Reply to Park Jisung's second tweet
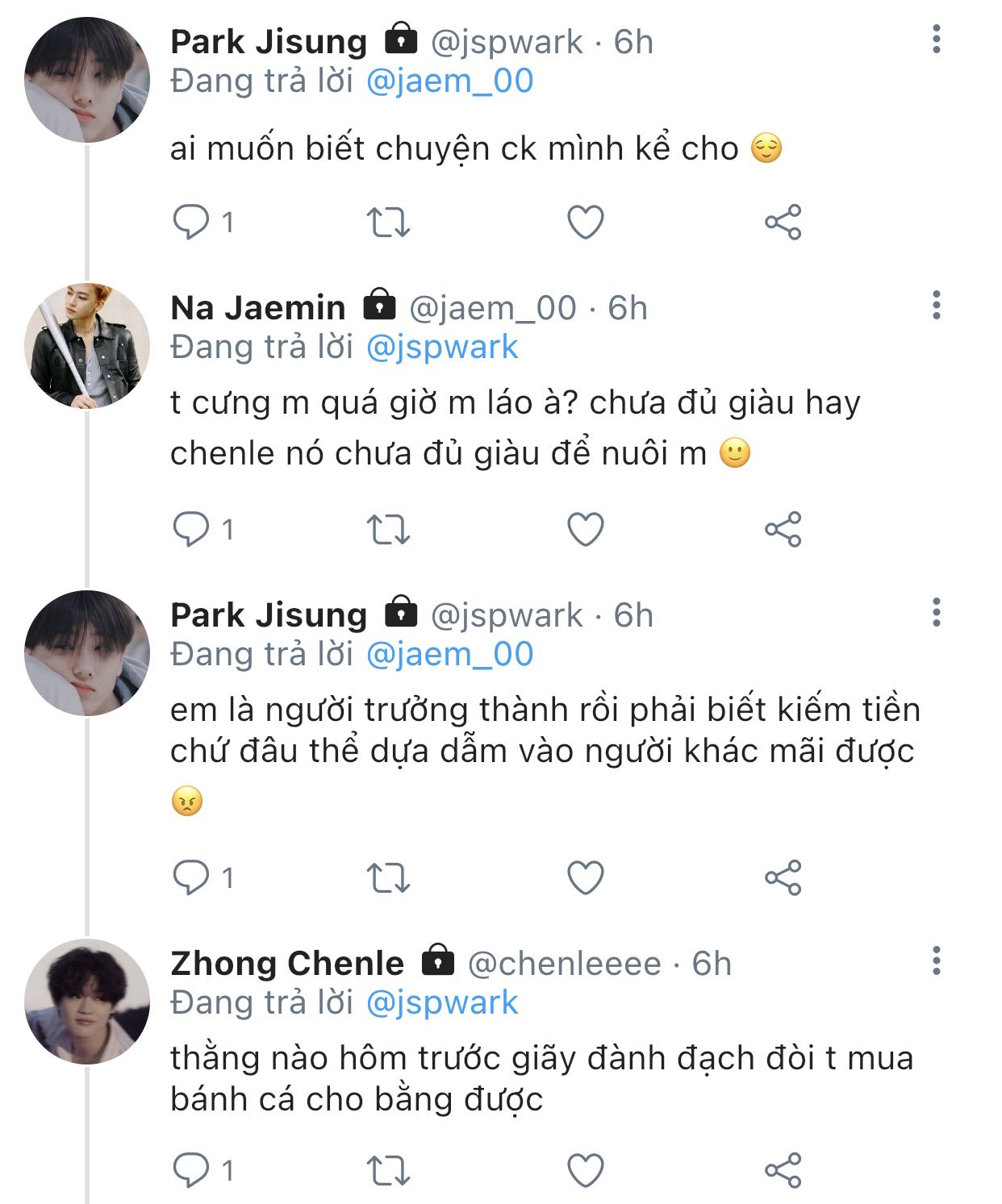The width and height of the screenshot is (1002, 1204). (191, 877)
